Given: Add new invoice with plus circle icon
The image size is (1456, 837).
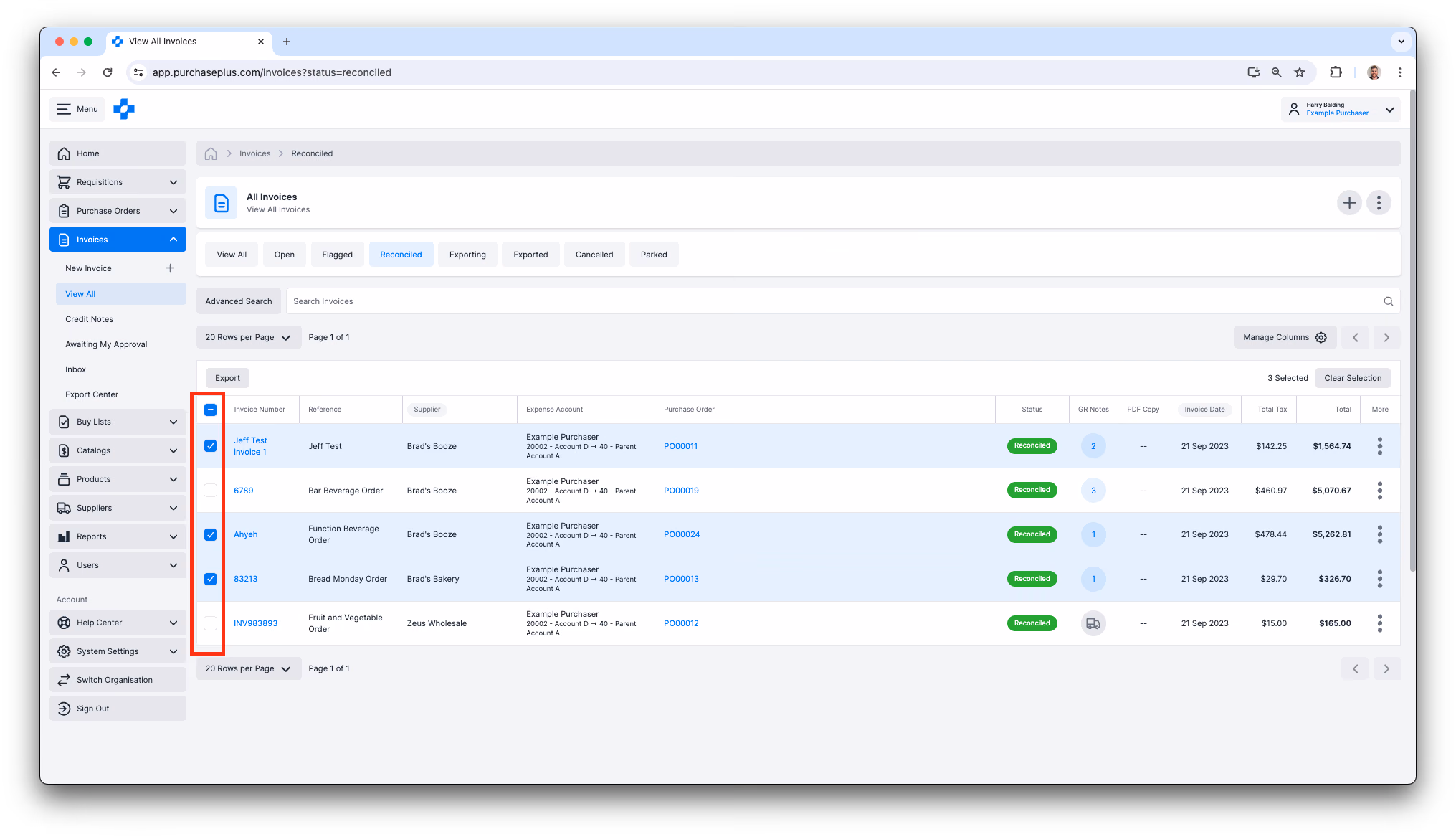Looking at the screenshot, I should tap(1349, 203).
